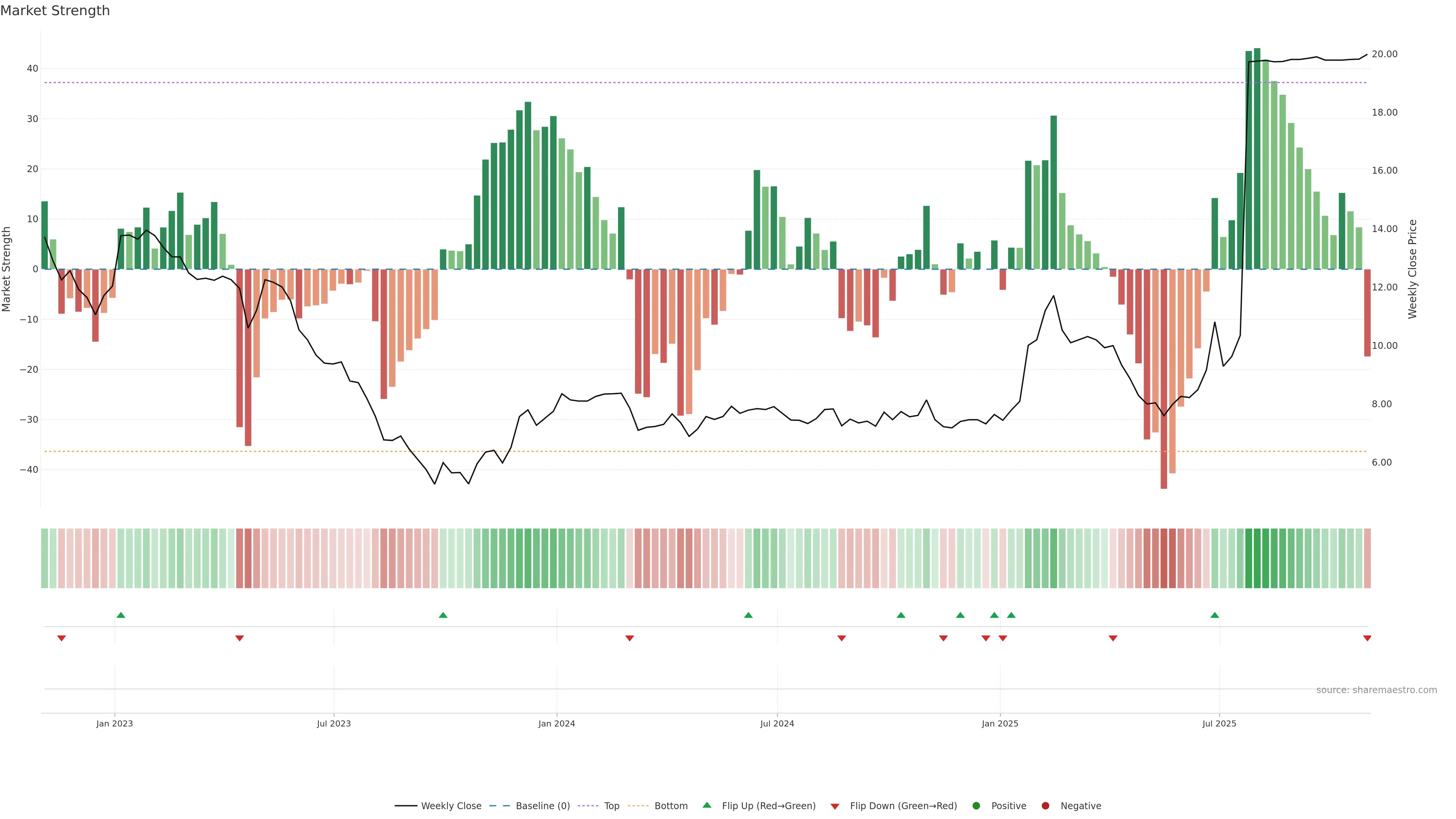Click the final red bar at right edge
This screenshot has height=819, width=1456.
click(1367, 312)
